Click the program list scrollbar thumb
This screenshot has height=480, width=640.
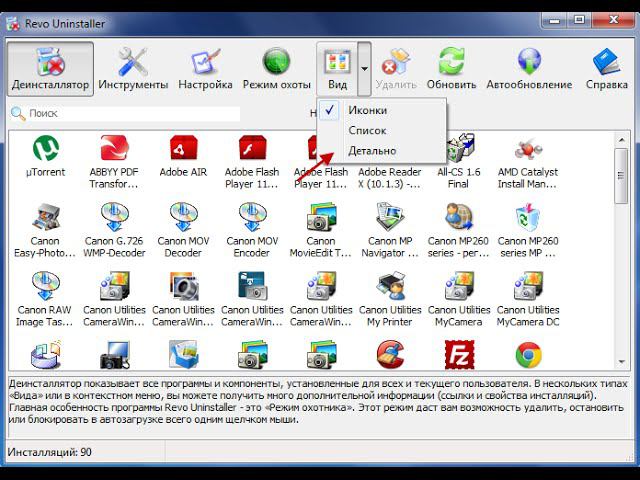(622, 176)
